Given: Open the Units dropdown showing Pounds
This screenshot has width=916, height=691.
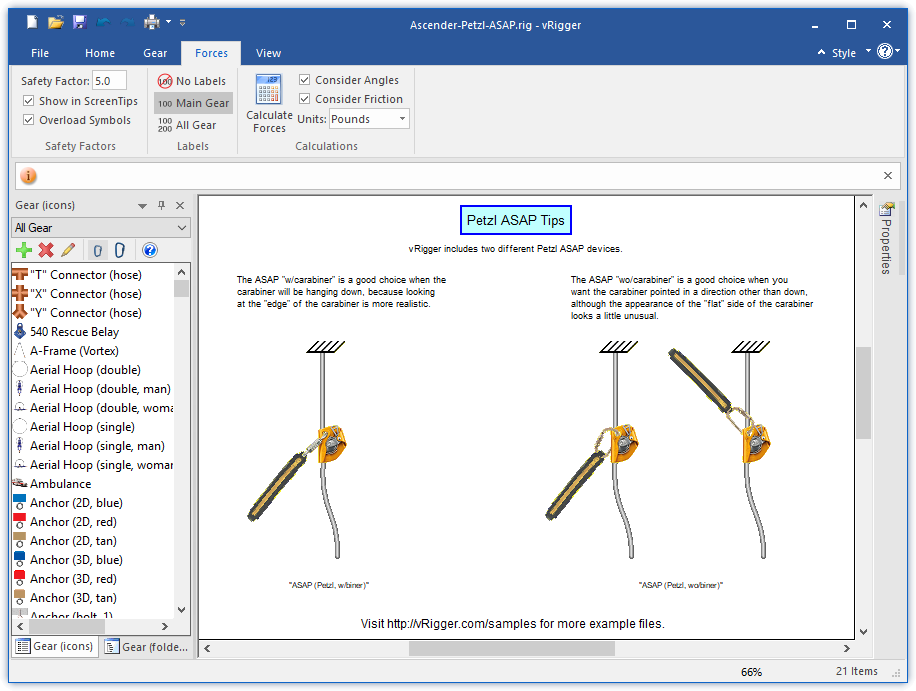Looking at the screenshot, I should (x=369, y=119).
